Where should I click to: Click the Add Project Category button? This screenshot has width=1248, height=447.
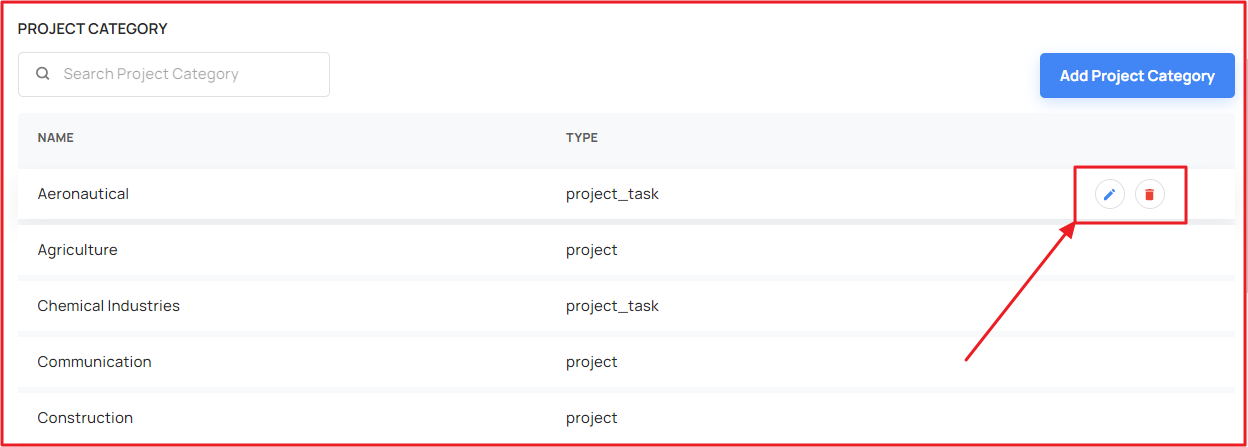[1137, 76]
